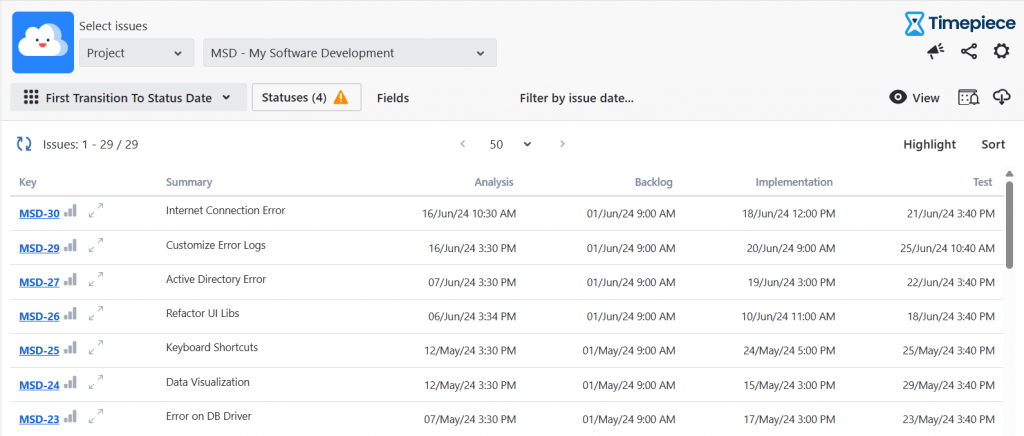Open settings via the gear icon
The height and width of the screenshot is (436, 1024).
[x=1001, y=52]
